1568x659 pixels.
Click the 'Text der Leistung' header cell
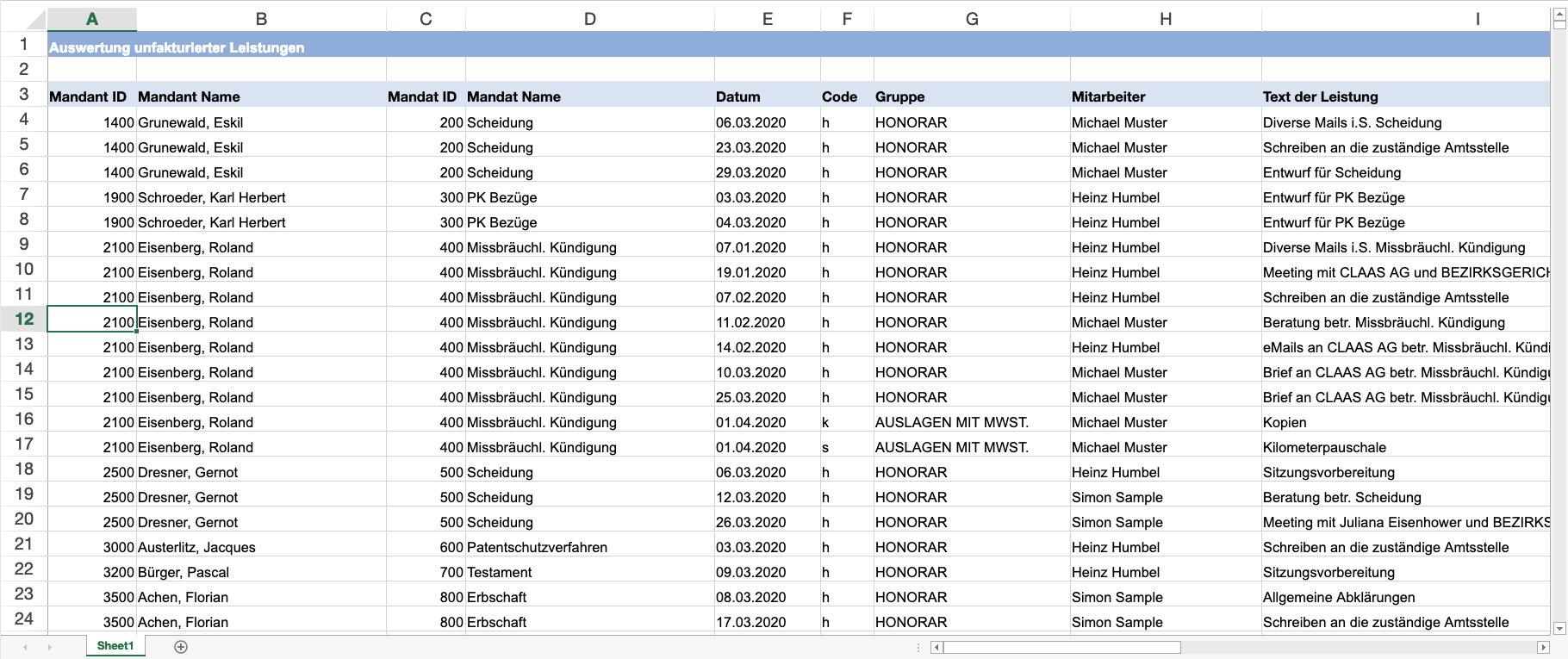coord(1405,96)
